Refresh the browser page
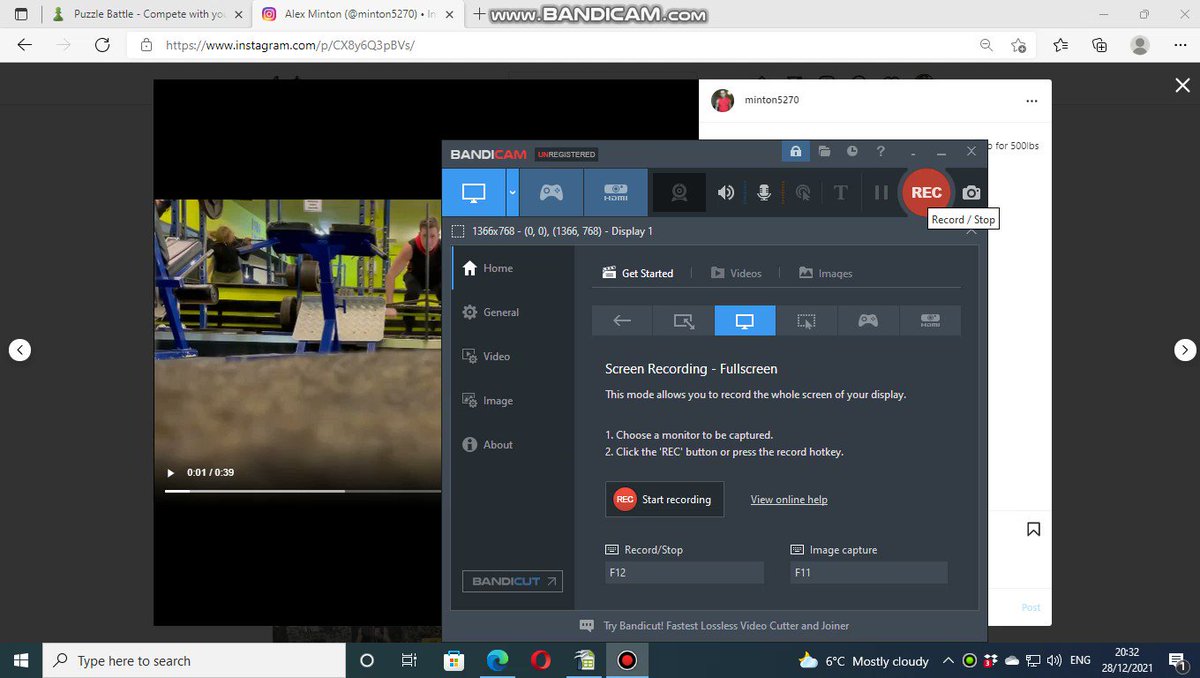 (102, 45)
